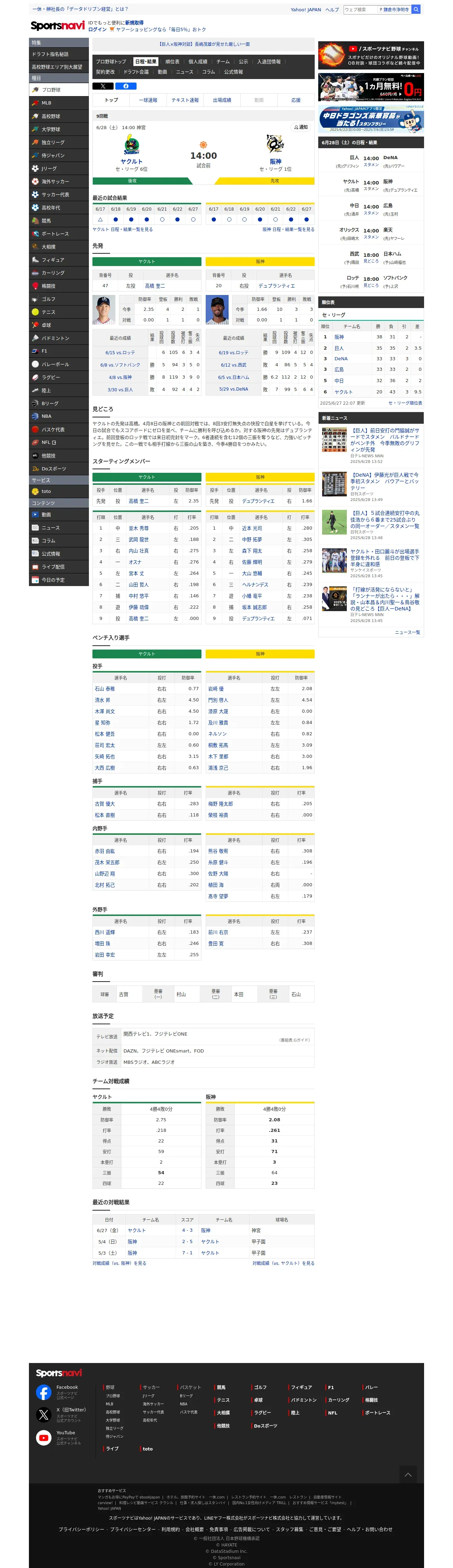Image resolution: width=453 pixels, height=1568 pixels.
Task: Open ドラフト指名秘話 feature in sidebar
Action: pyautogui.click(x=59, y=54)
